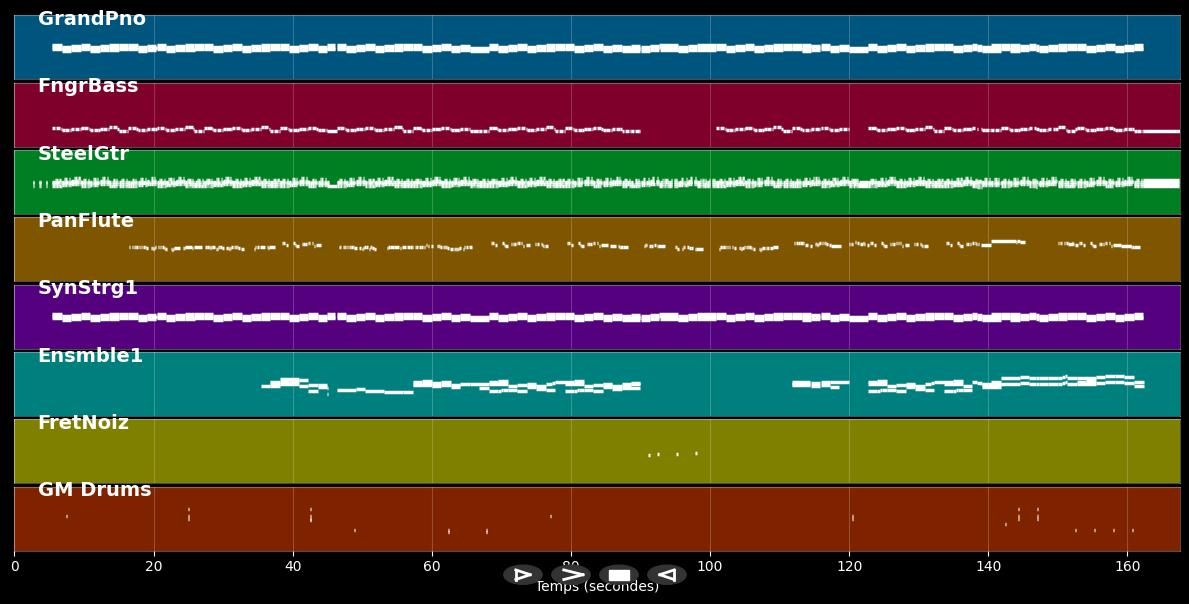This screenshot has width=1189, height=604.
Task: Click the chevron-shaped forward button
Action: point(571,575)
